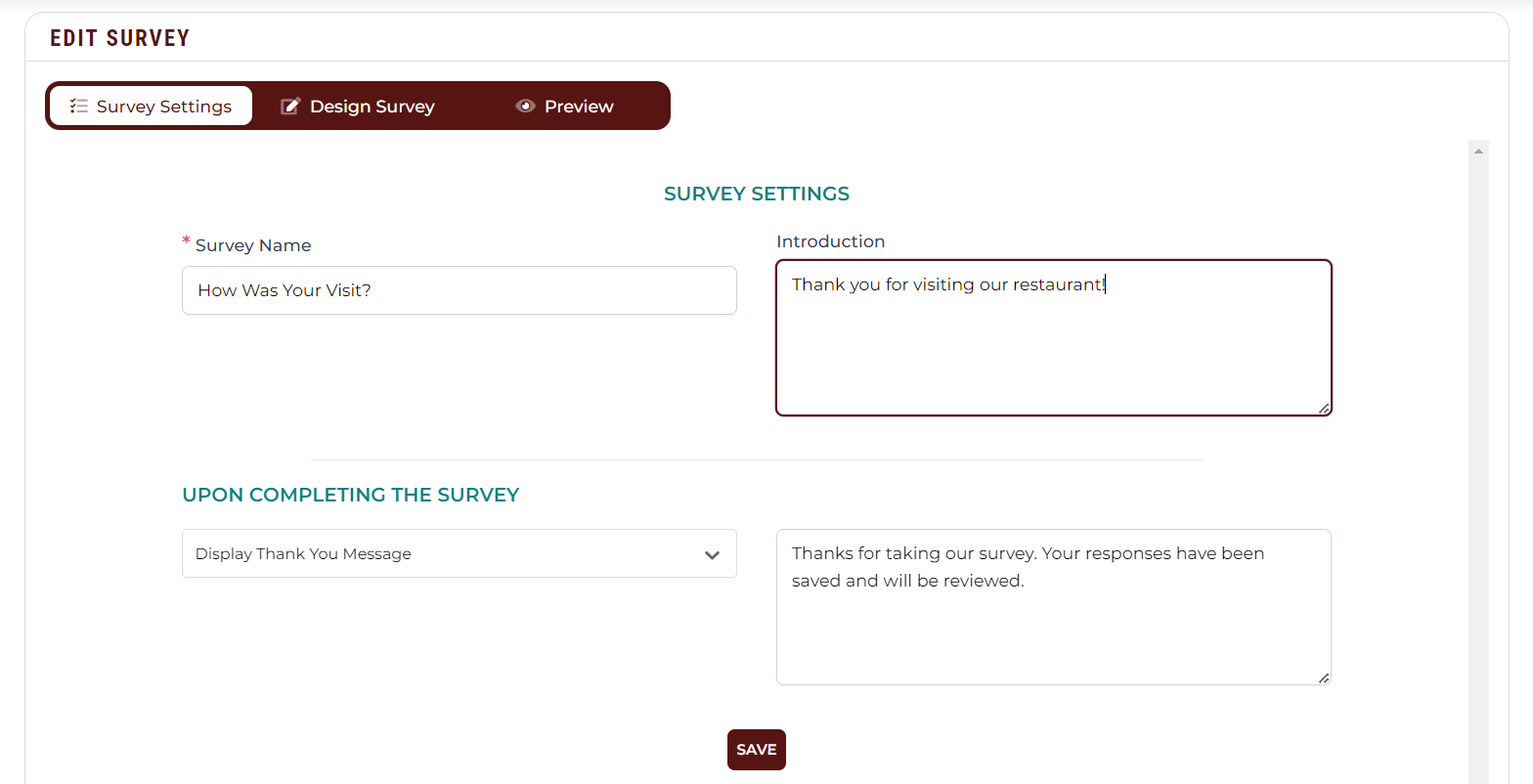The height and width of the screenshot is (784, 1533).
Task: Click the scrollbar up arrow
Action: coord(1478,151)
